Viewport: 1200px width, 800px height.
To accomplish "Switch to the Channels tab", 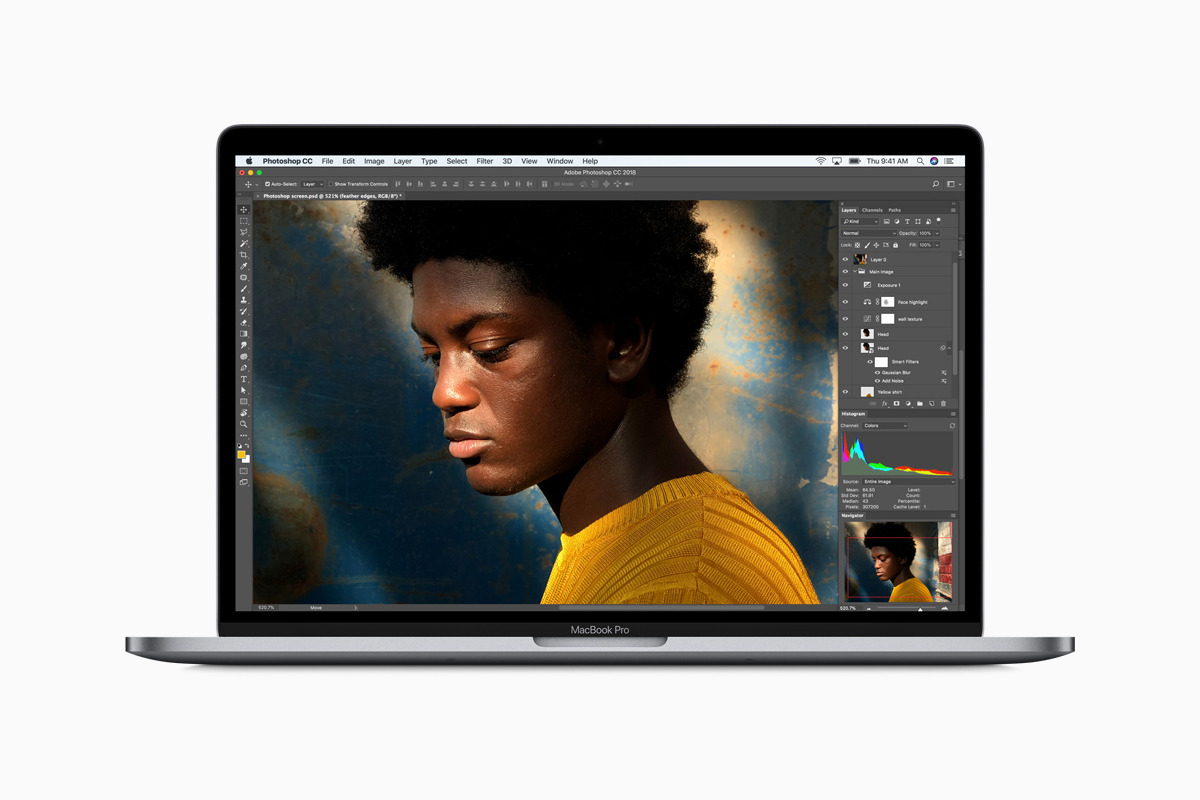I will click(872, 210).
